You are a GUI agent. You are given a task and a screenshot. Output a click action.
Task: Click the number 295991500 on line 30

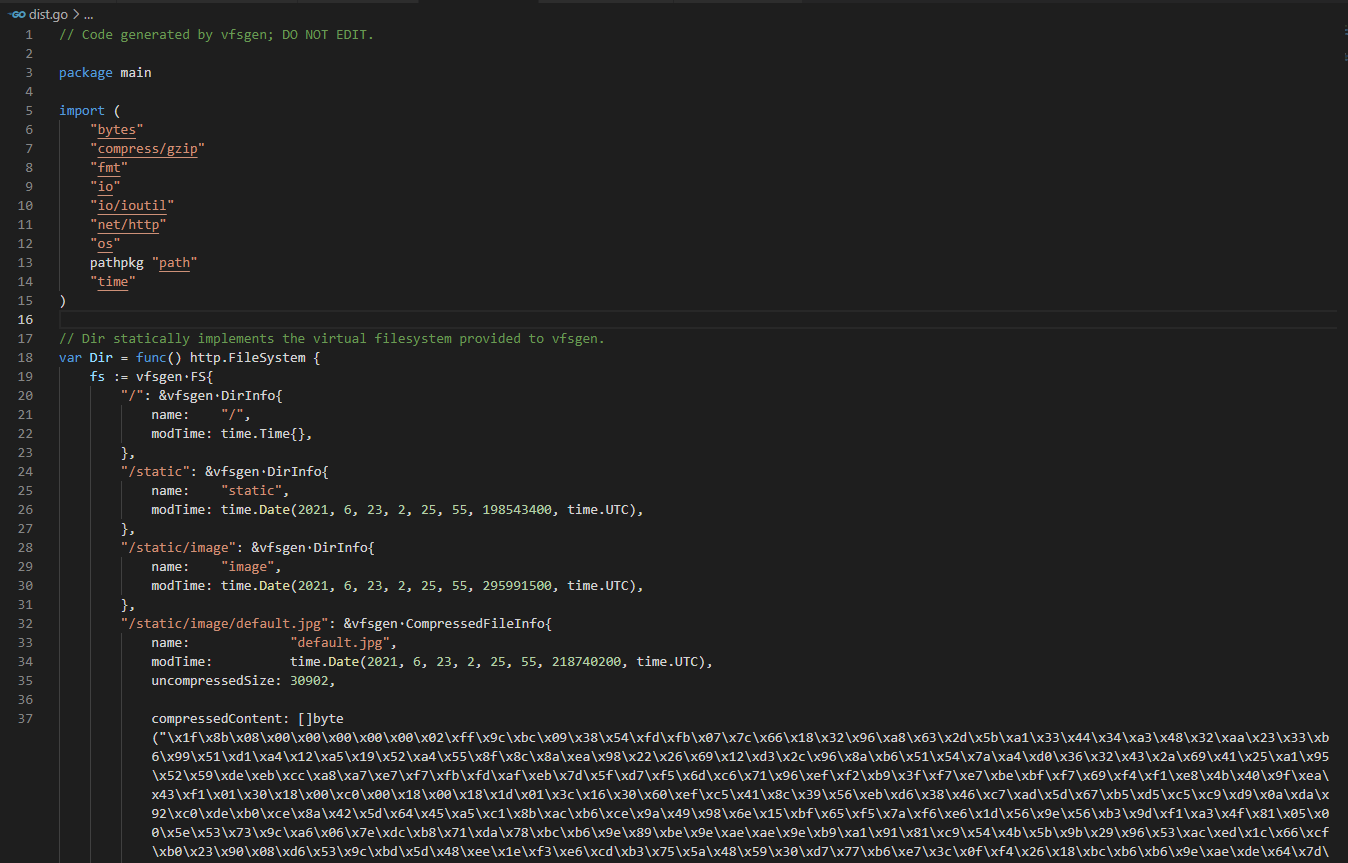(x=517, y=586)
